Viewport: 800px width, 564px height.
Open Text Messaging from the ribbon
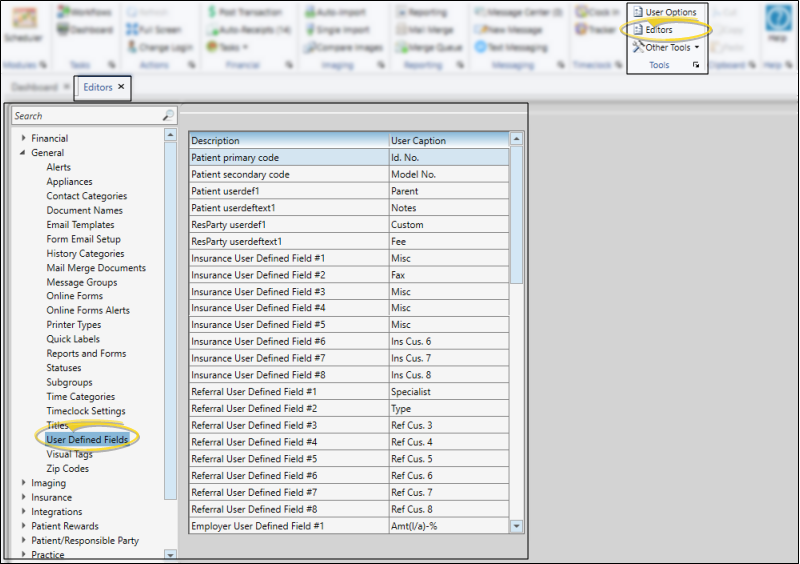(481, 47)
